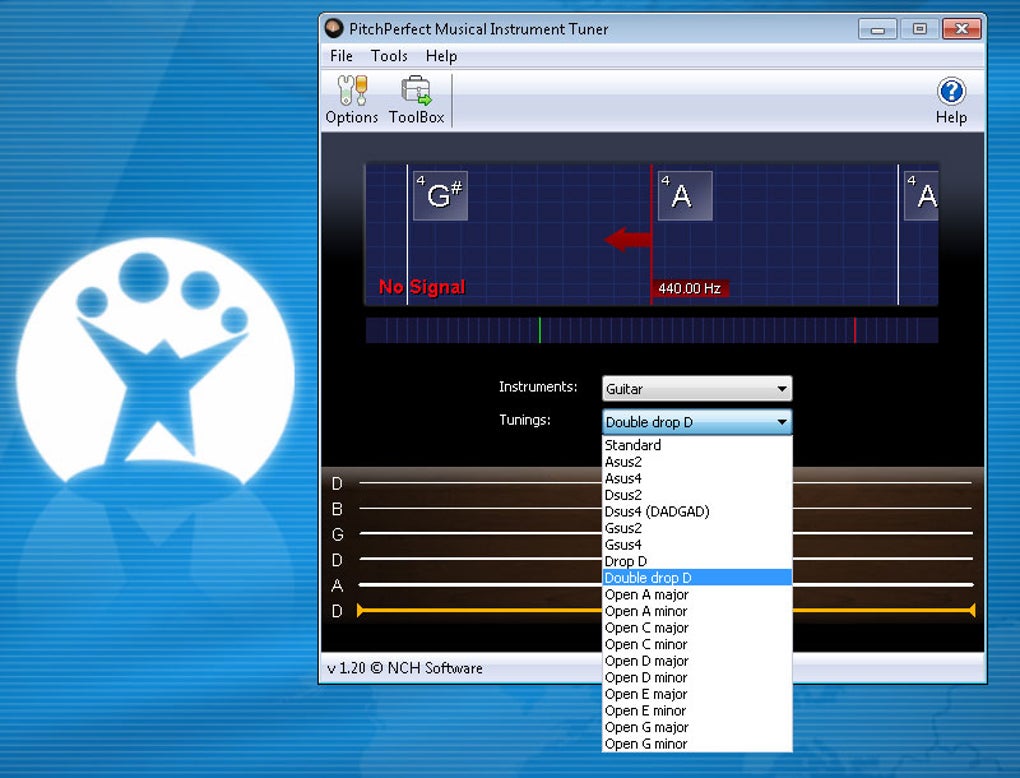Select Standard tuning from the list

[697, 445]
